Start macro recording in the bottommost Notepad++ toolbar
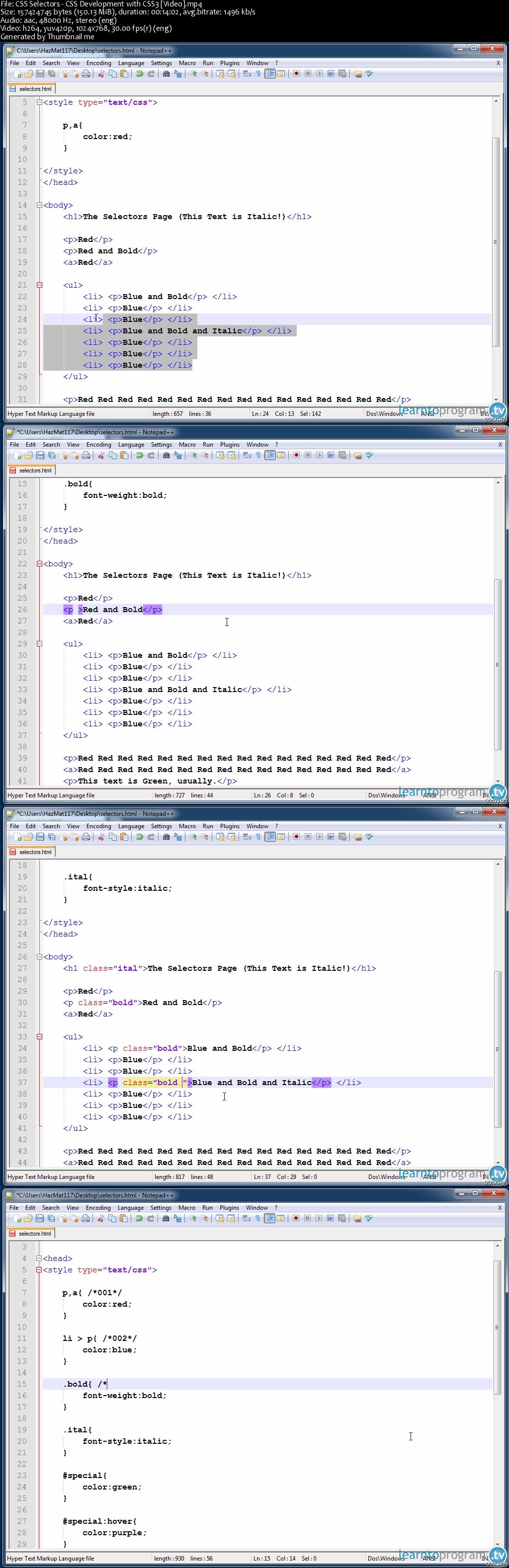509x1568 pixels. tap(296, 1219)
